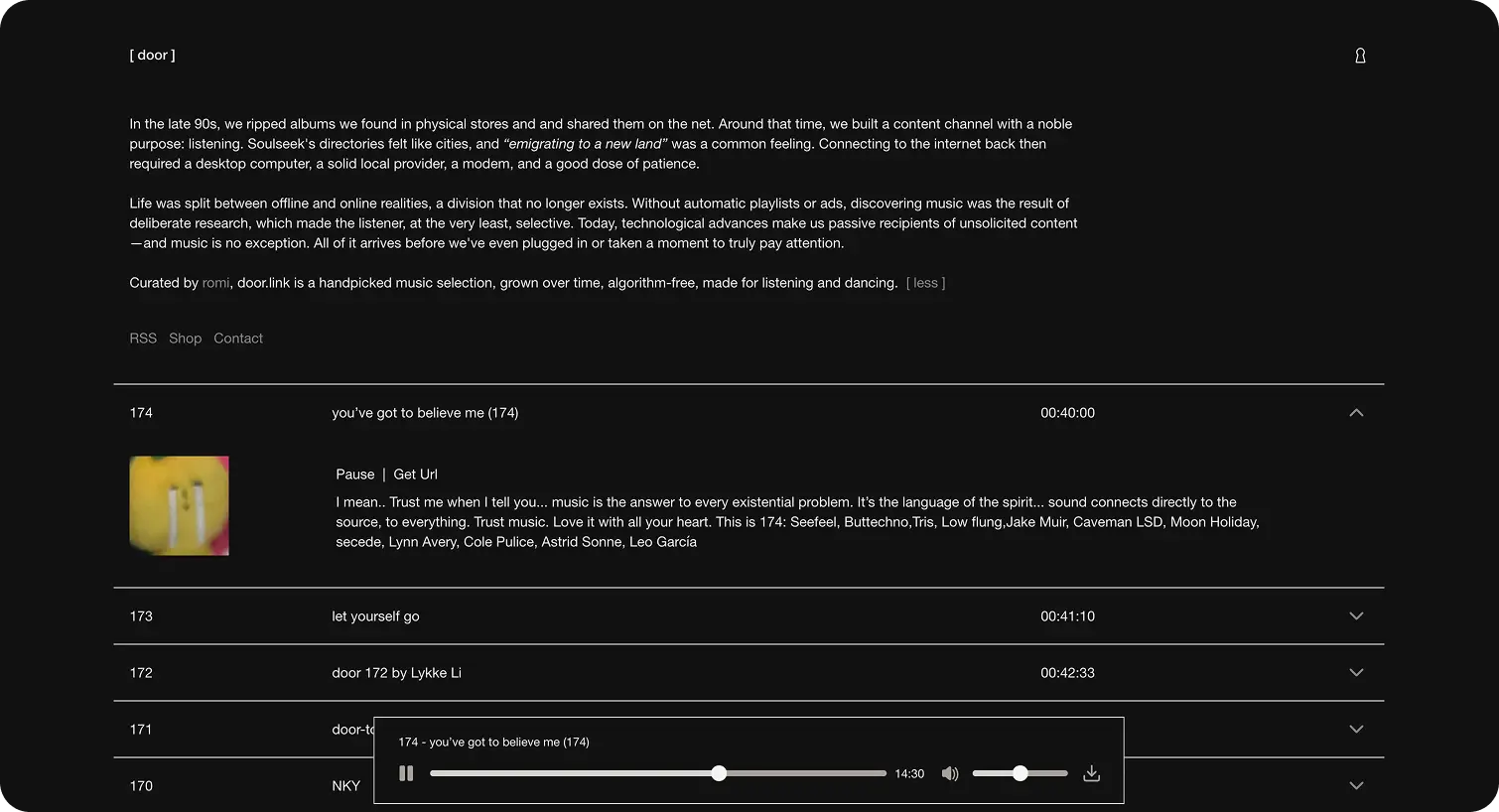Click the yellow episode 174 cover thumbnail
The width and height of the screenshot is (1499, 812).
click(x=179, y=506)
